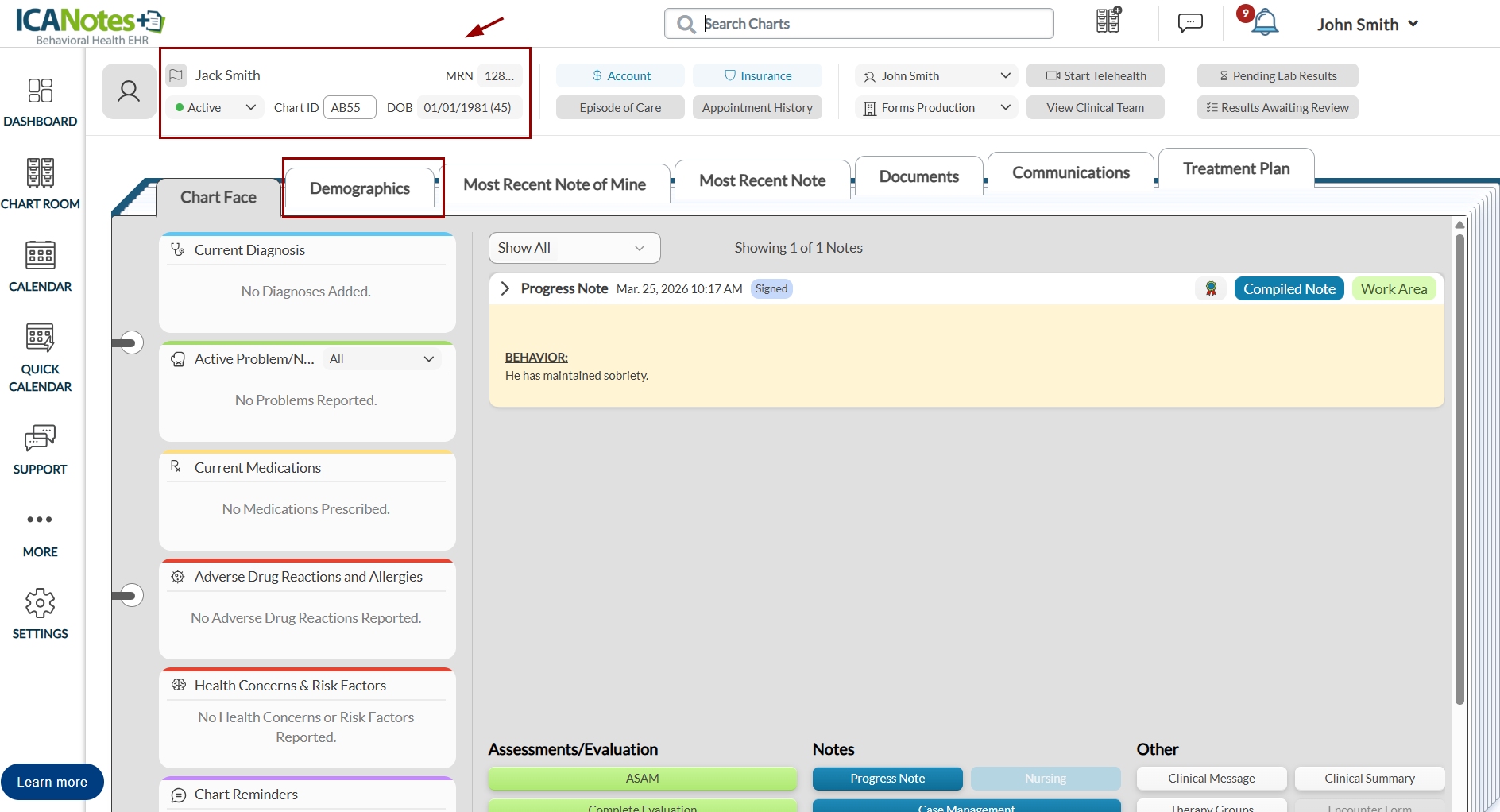Click the patient avatar photo placeholder
The image size is (1500, 812).
[129, 91]
